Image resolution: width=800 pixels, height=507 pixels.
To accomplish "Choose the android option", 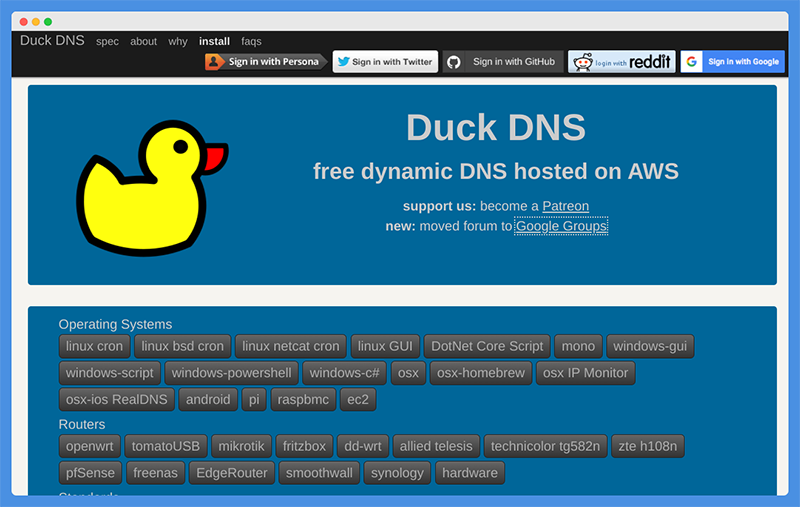I will click(x=208, y=399).
